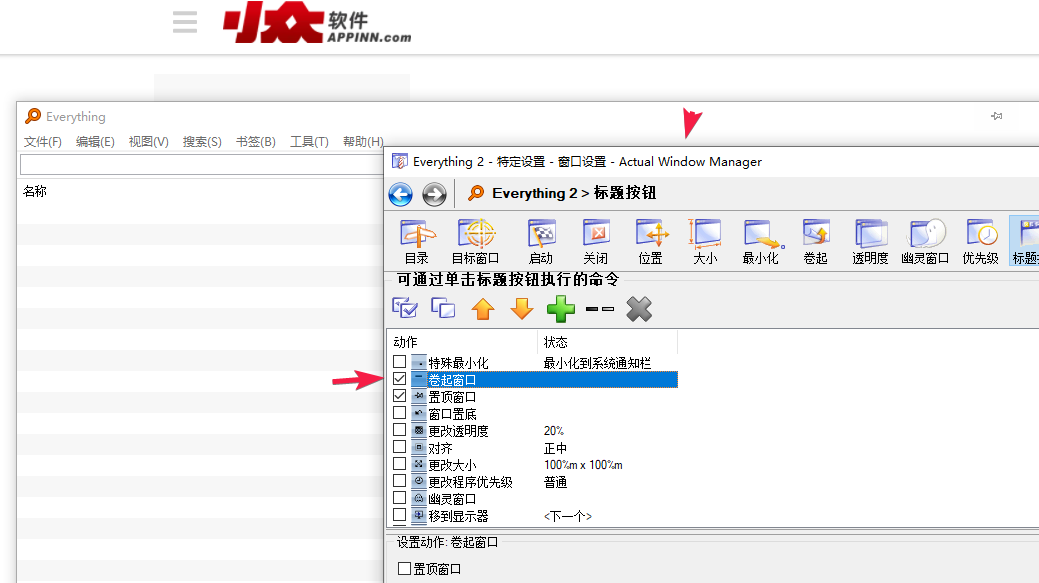Uncheck the 卷起窗口 checkbox in the list
Screen dimensions: 1039x583
pos(400,379)
